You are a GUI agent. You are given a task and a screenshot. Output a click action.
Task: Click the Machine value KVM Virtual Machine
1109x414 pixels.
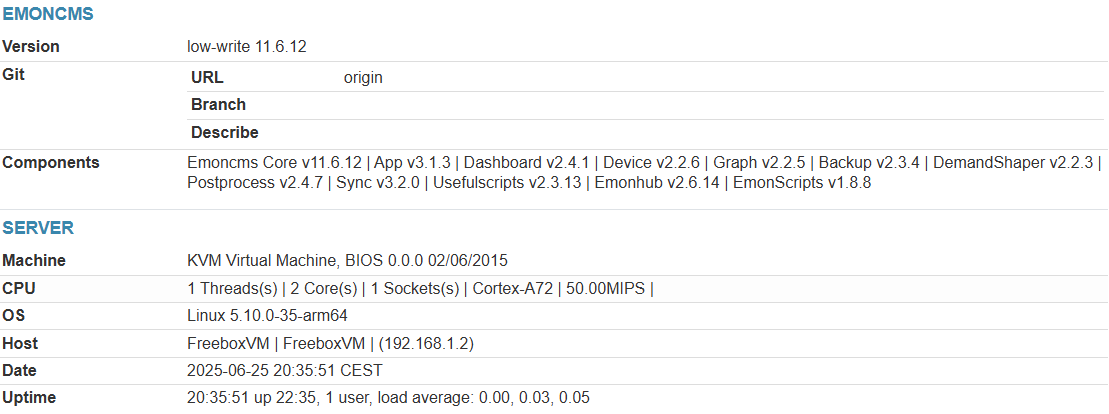(x=261, y=260)
